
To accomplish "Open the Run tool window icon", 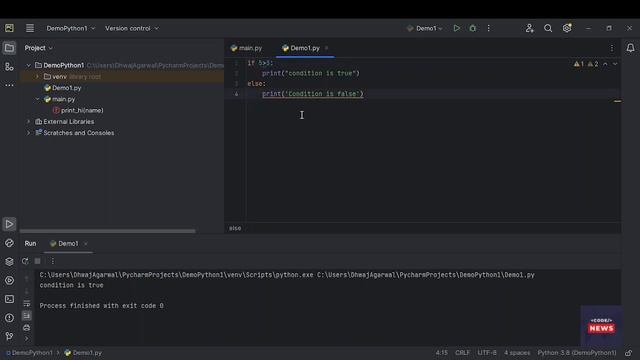I will pos(9,224).
